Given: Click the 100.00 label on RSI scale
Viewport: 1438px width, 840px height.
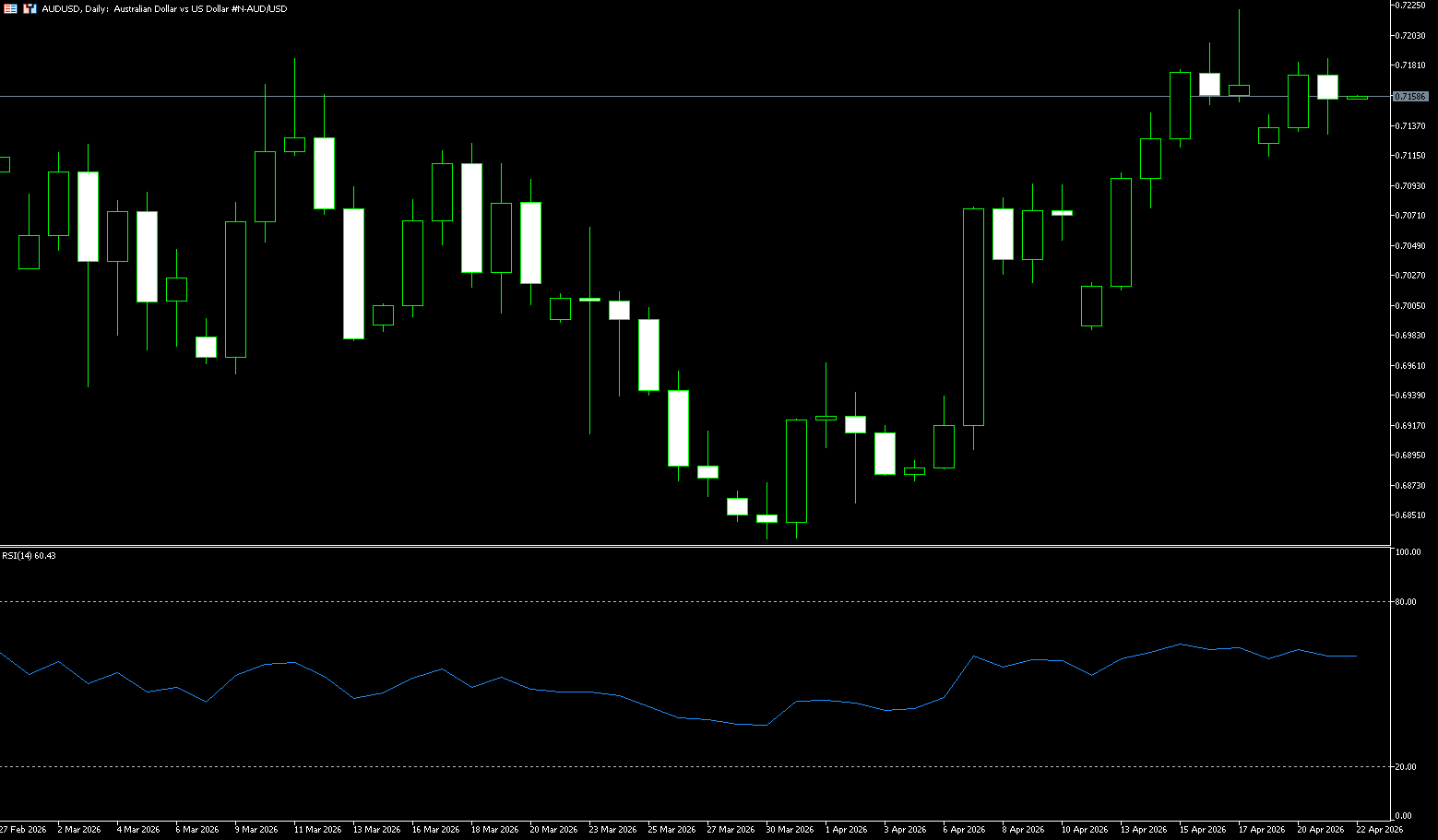Looking at the screenshot, I should click(1408, 552).
